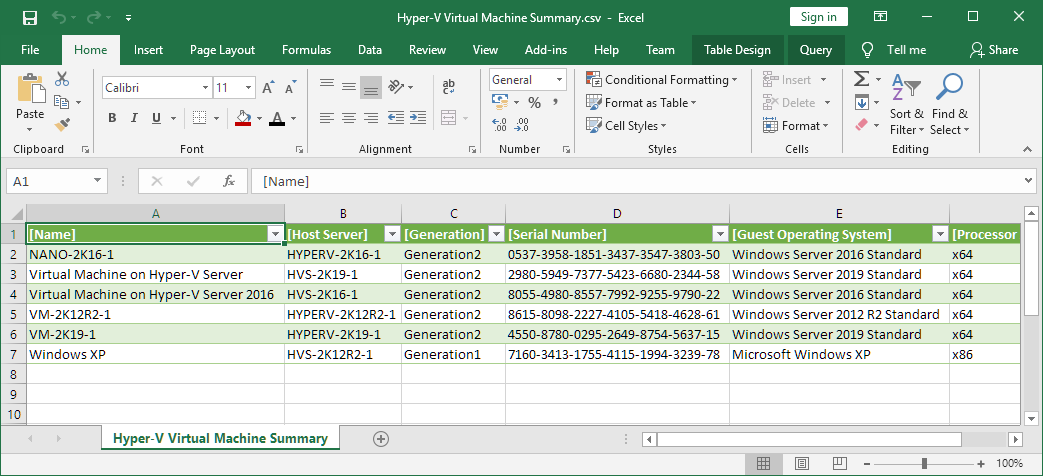This screenshot has width=1043, height=476.
Task: Increase font size with large A
Action: click(x=268, y=87)
